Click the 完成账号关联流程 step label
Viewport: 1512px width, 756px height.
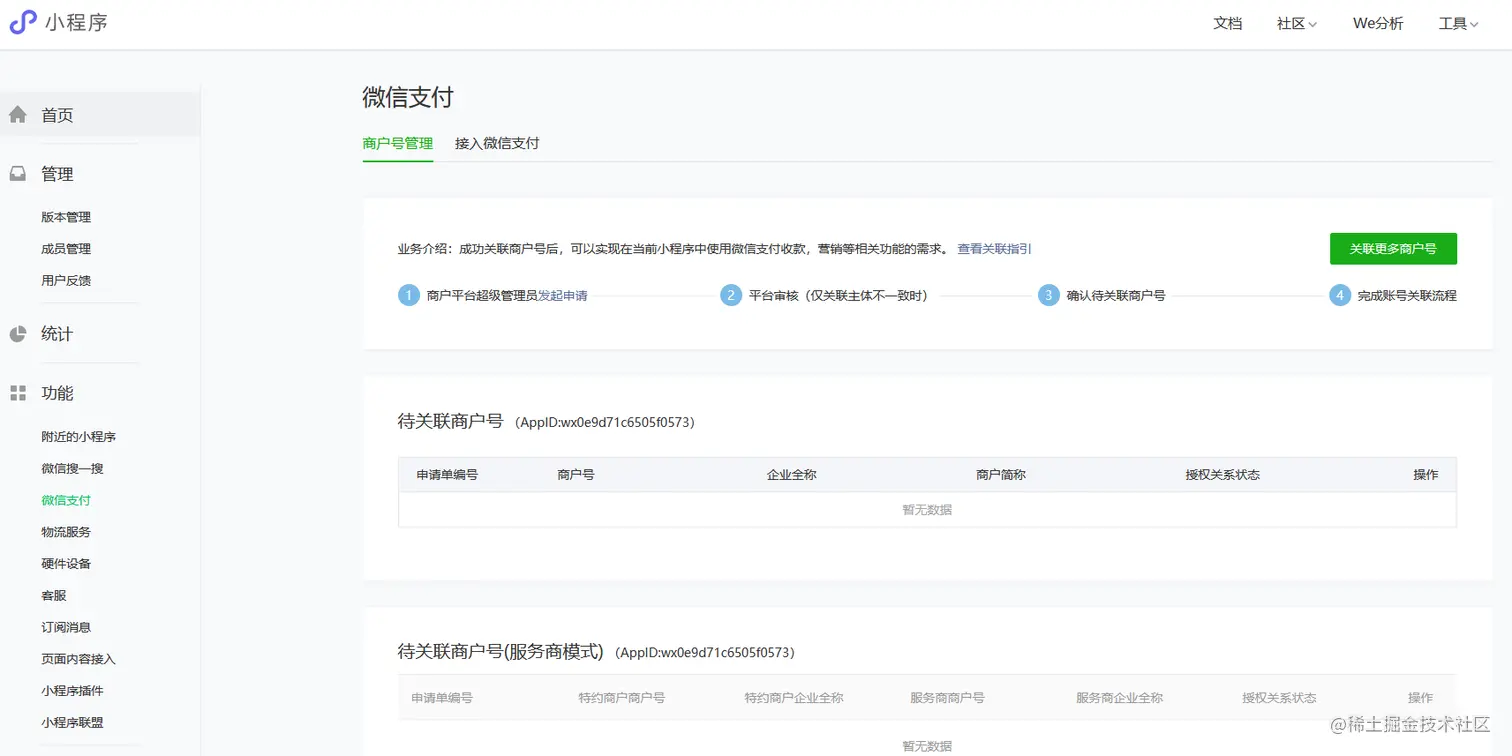point(1407,296)
